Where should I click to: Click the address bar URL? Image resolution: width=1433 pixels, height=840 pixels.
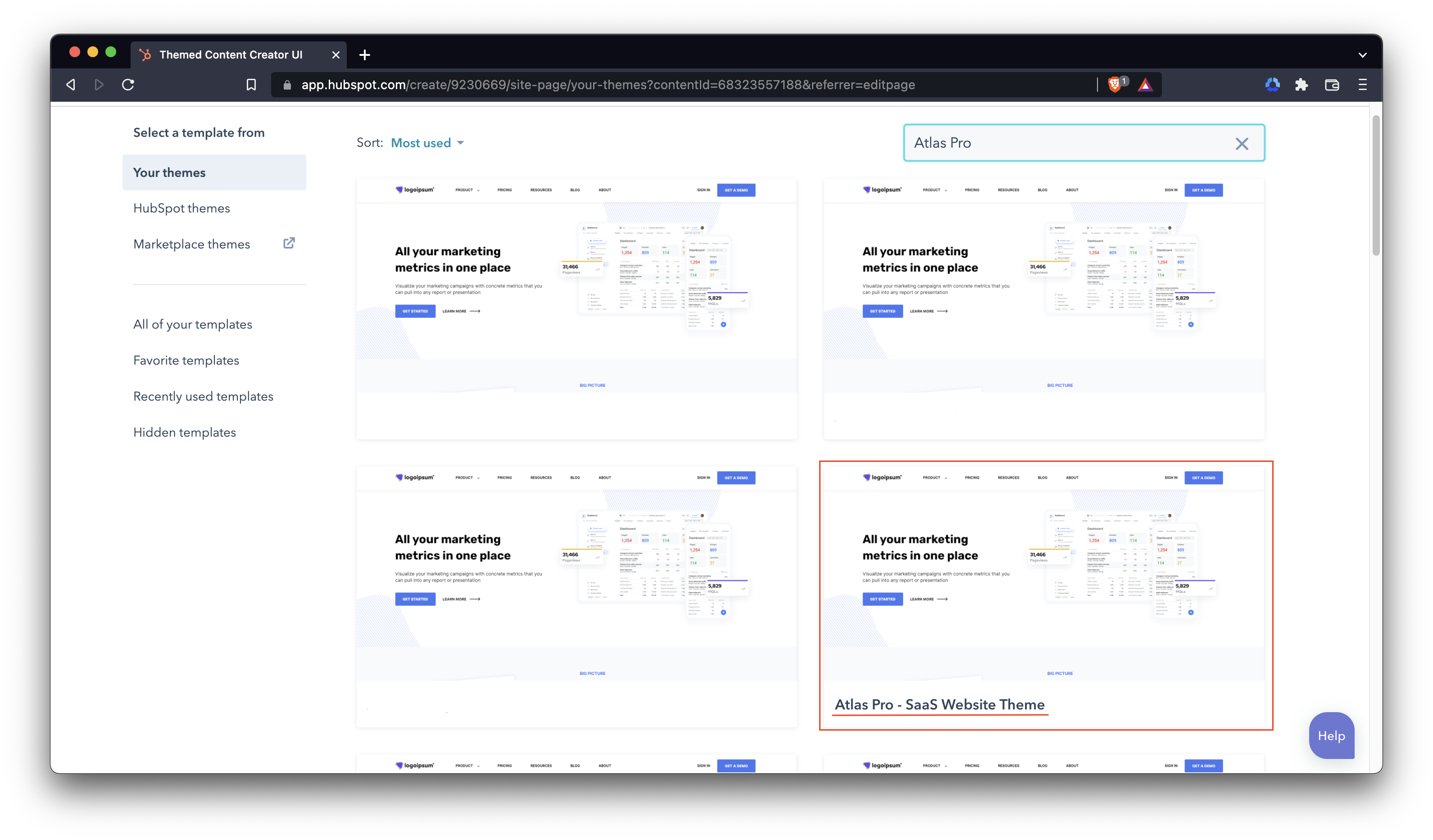coord(608,85)
